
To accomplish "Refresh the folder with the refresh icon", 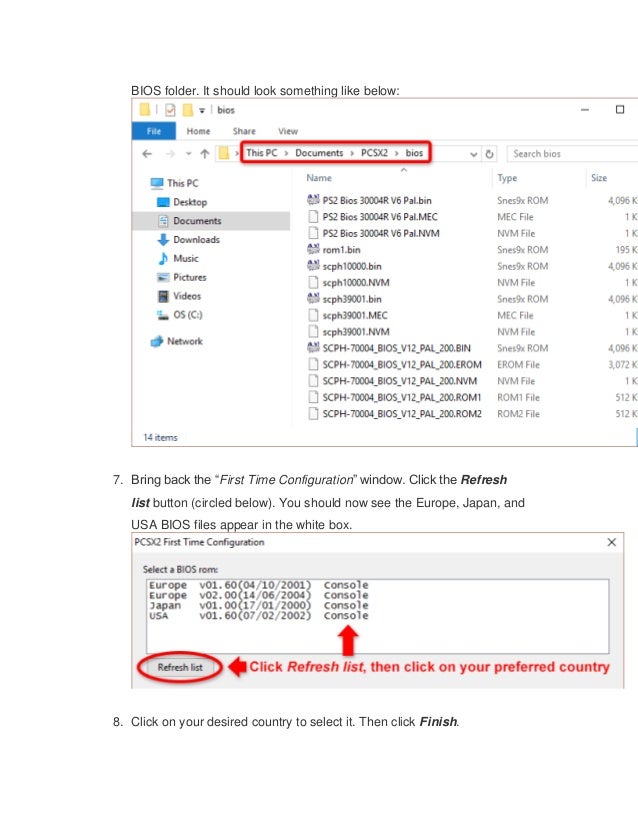I will pos(489,154).
